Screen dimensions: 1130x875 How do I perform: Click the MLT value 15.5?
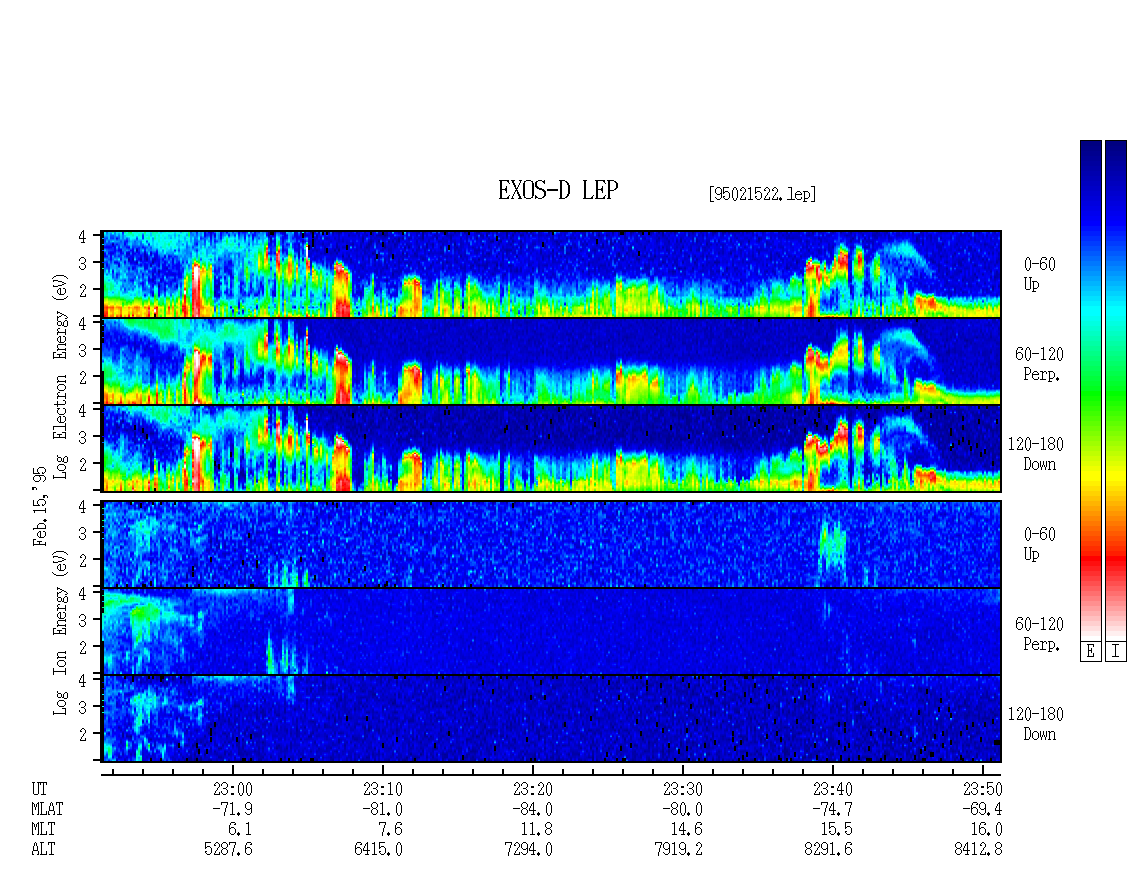click(x=837, y=830)
